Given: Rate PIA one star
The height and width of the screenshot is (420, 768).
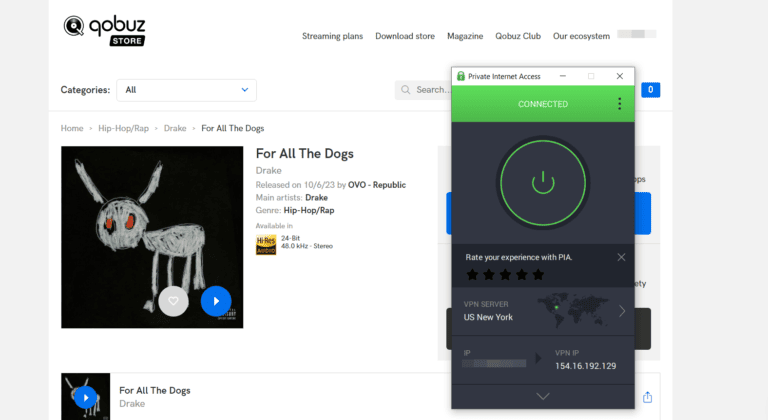Looking at the screenshot, I should (x=472, y=275).
